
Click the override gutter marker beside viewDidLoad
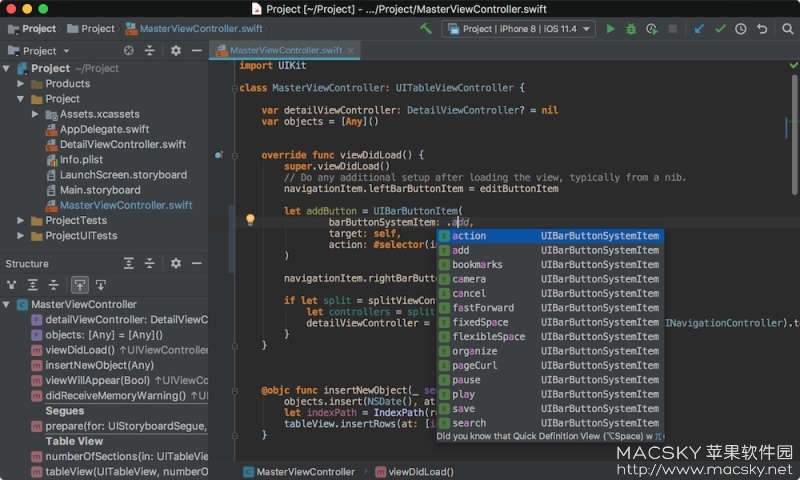coord(218,155)
